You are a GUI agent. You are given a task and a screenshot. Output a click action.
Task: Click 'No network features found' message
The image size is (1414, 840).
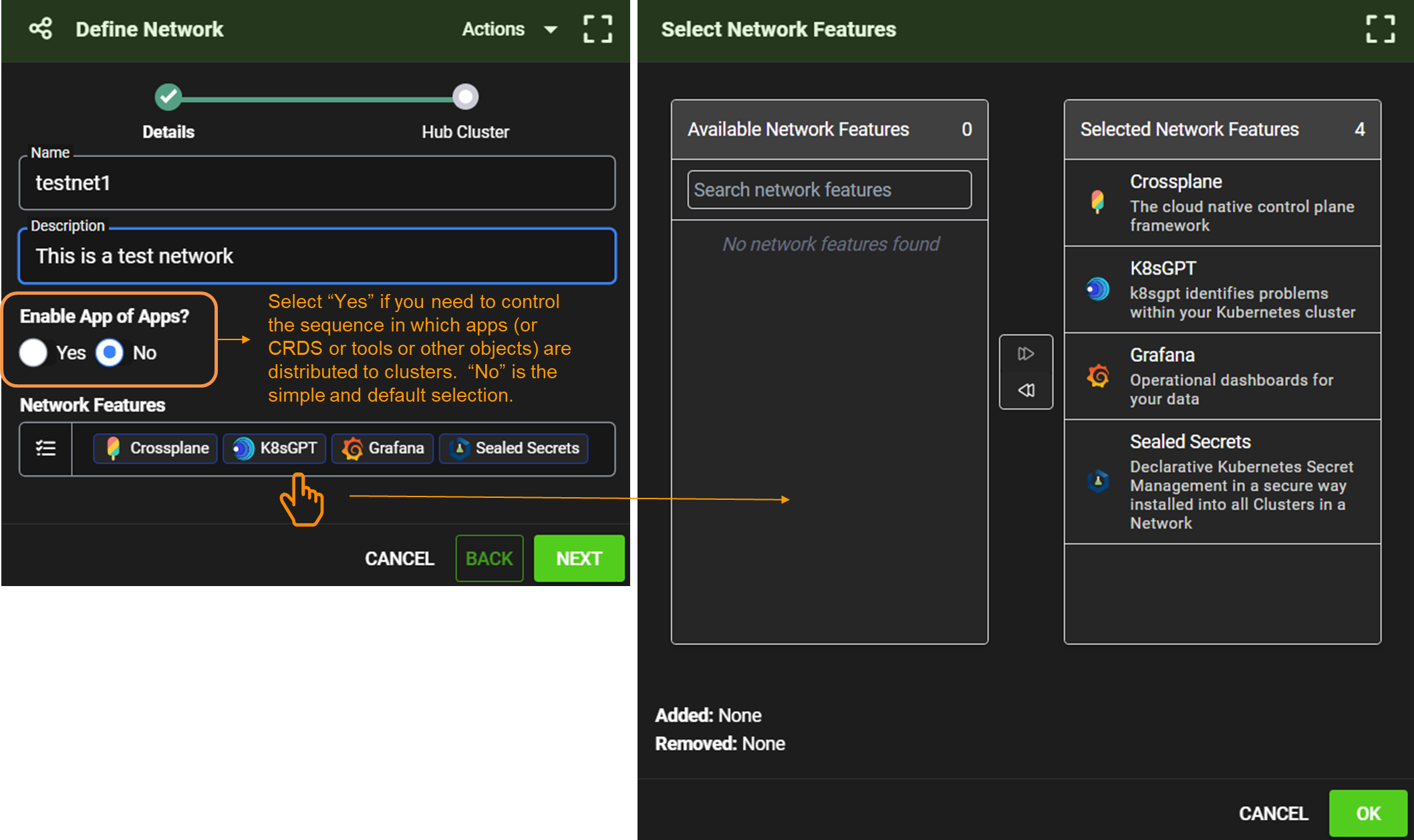(831, 245)
